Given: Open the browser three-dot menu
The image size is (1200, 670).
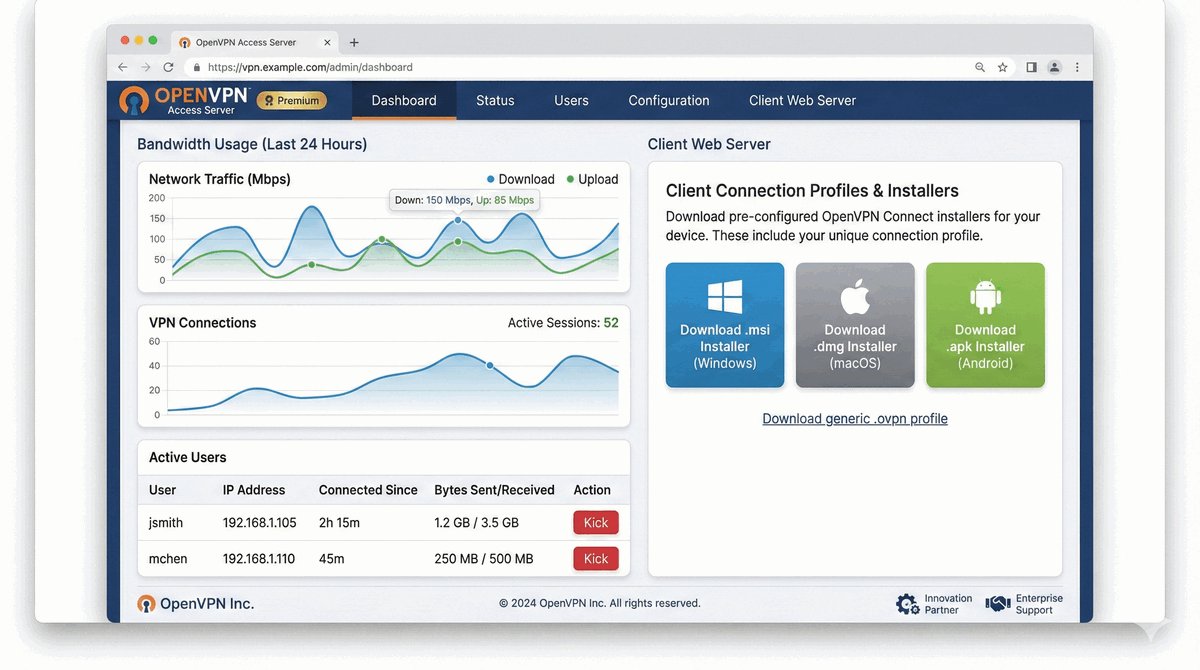Looking at the screenshot, I should 1077,67.
